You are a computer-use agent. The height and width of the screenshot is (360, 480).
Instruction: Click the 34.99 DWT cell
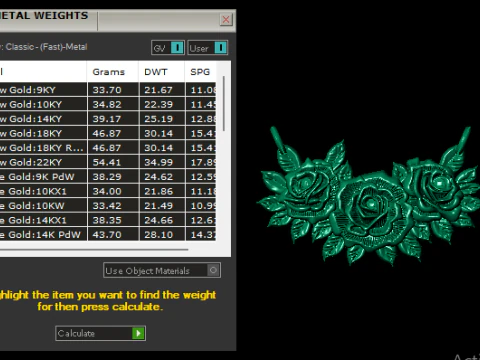pos(162,162)
